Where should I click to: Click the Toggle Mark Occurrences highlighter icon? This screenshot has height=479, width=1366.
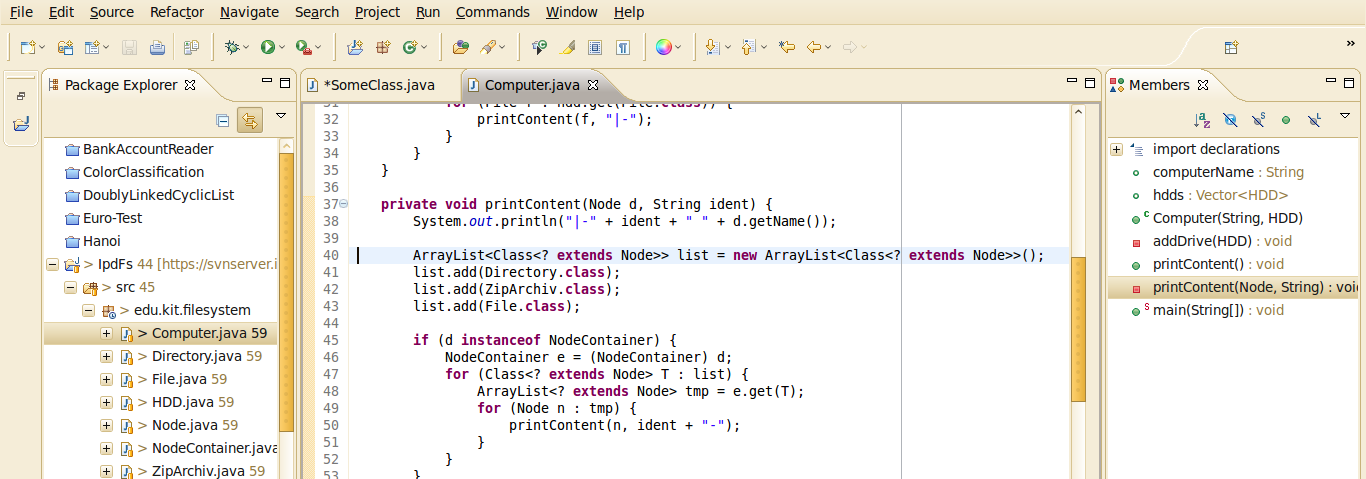567,47
